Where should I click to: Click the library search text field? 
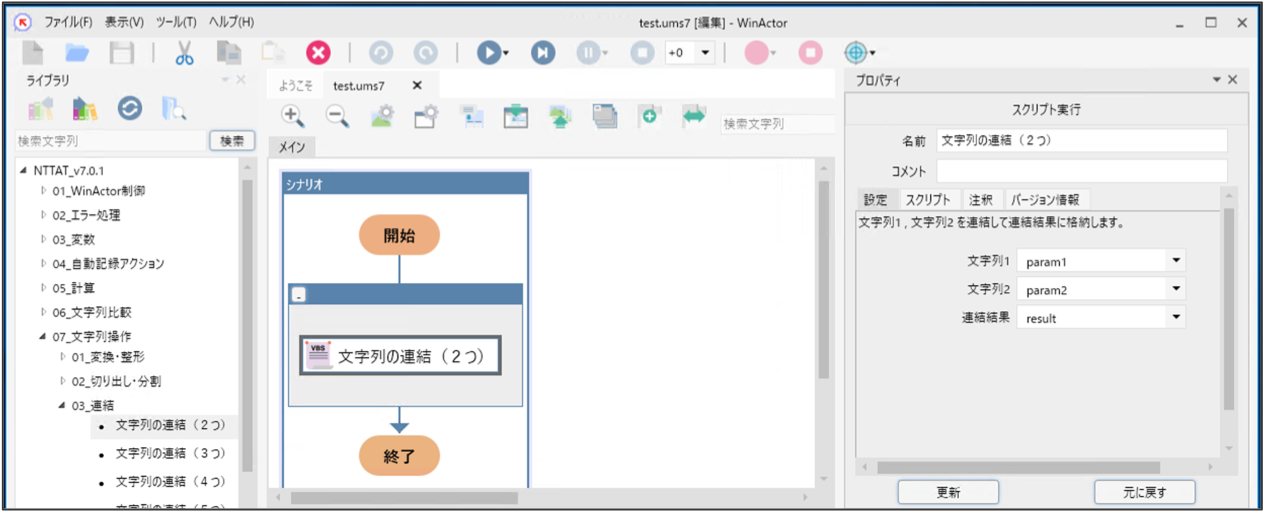tap(110, 141)
